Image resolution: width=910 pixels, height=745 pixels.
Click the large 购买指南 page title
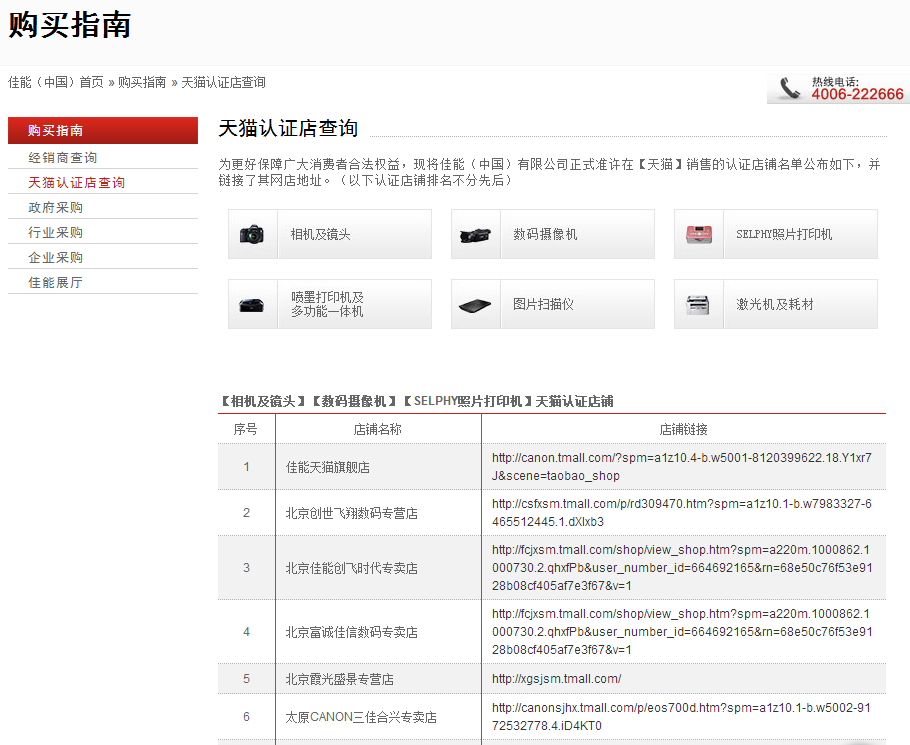[x=70, y=25]
